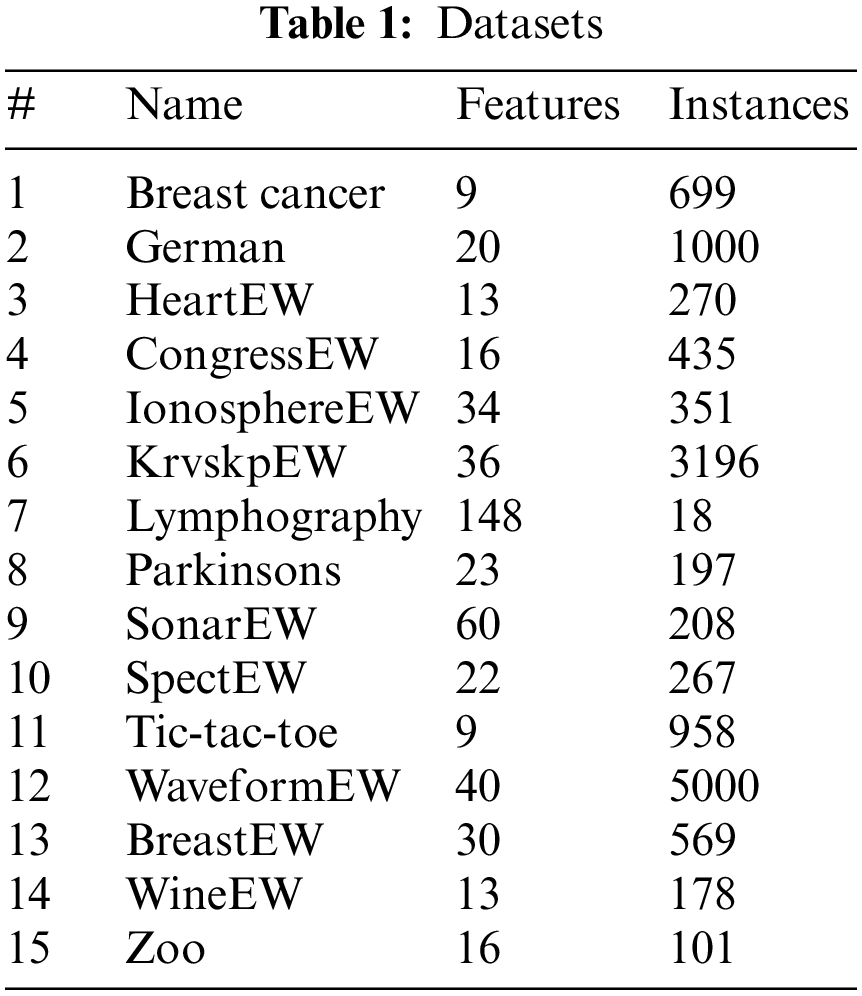Screen dimensions: 862x996
Task: Select the Lymphography features value 148
Action: [489, 517]
